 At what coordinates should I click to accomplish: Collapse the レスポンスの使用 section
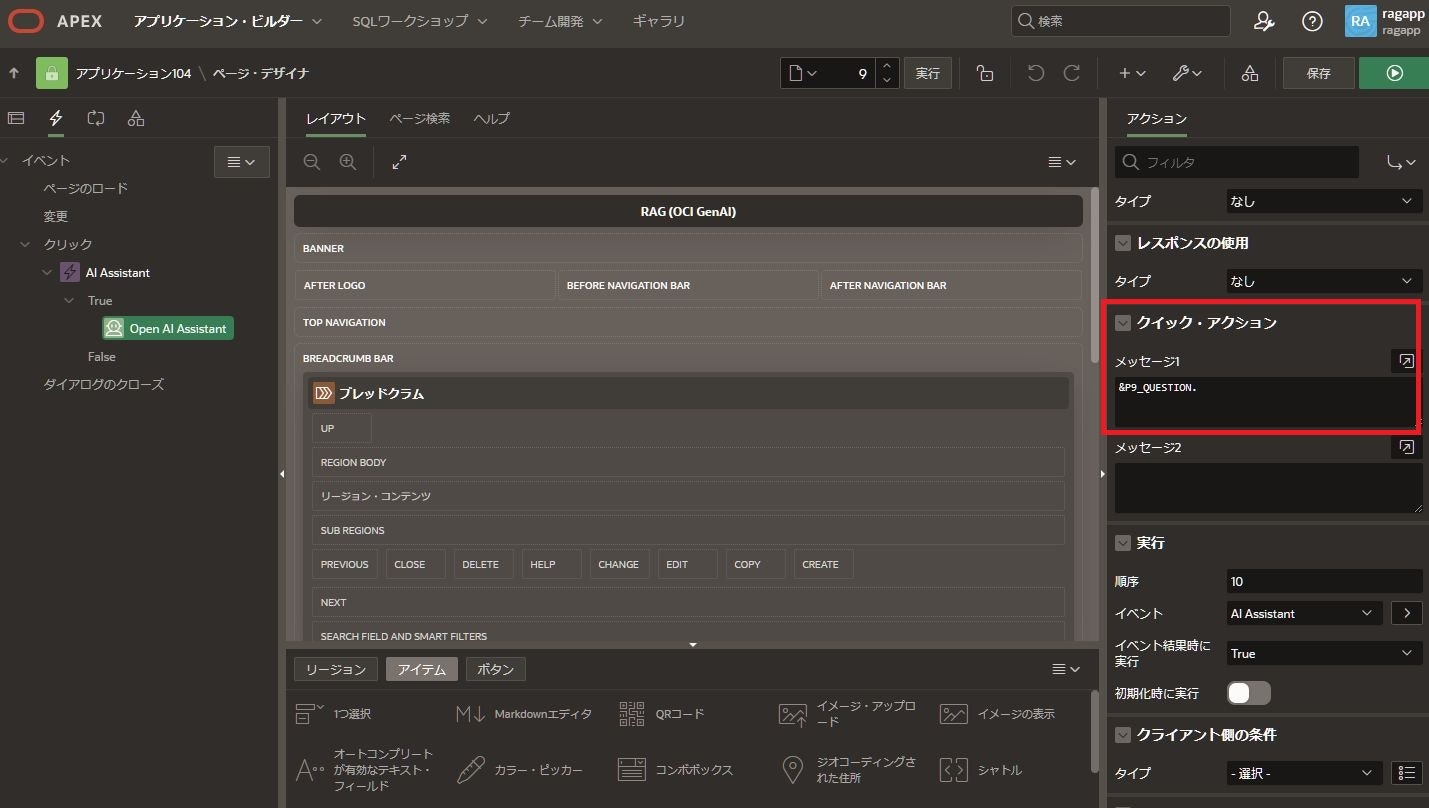tap(1123, 243)
